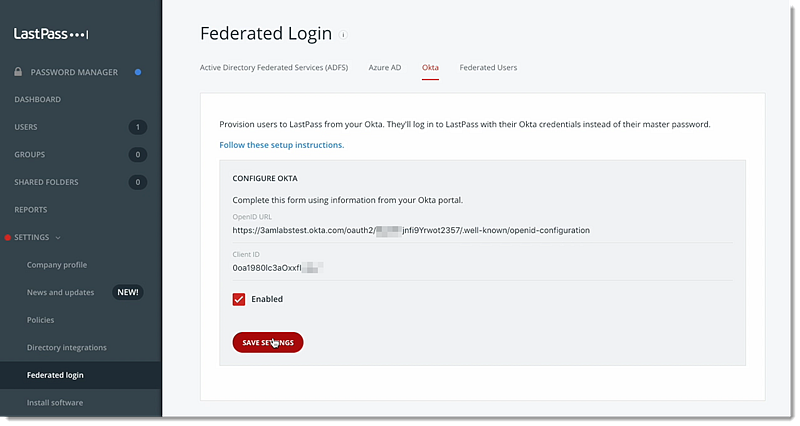This screenshot has width=800, height=426.
Task: Go to the Dashboard page
Action: [37, 99]
